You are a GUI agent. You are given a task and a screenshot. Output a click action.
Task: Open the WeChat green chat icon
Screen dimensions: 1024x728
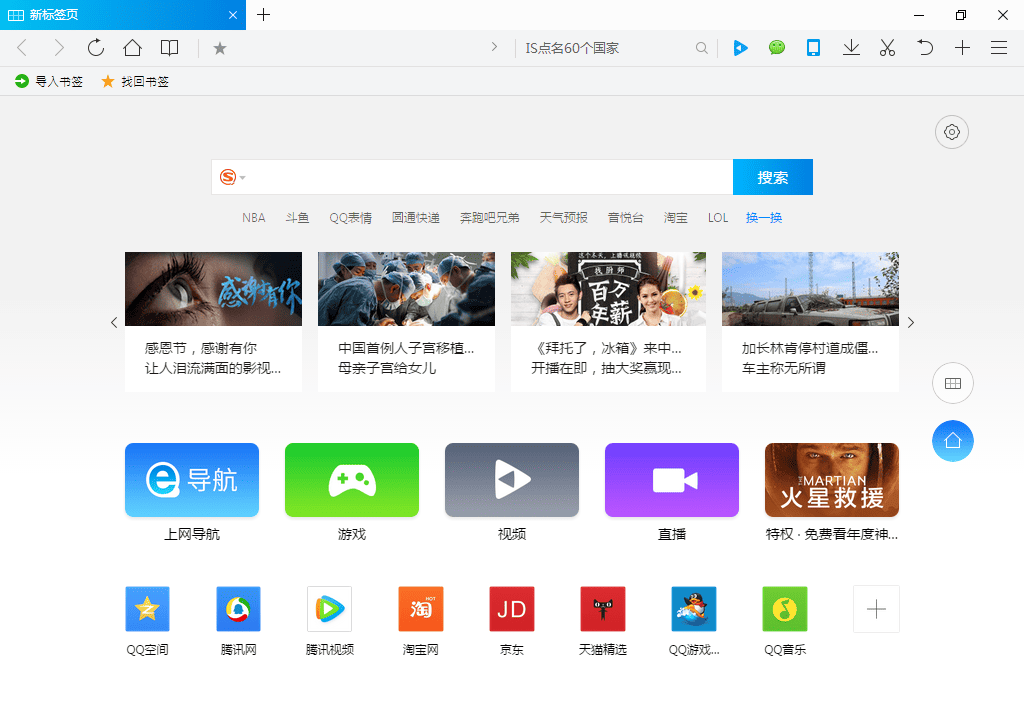tap(777, 48)
